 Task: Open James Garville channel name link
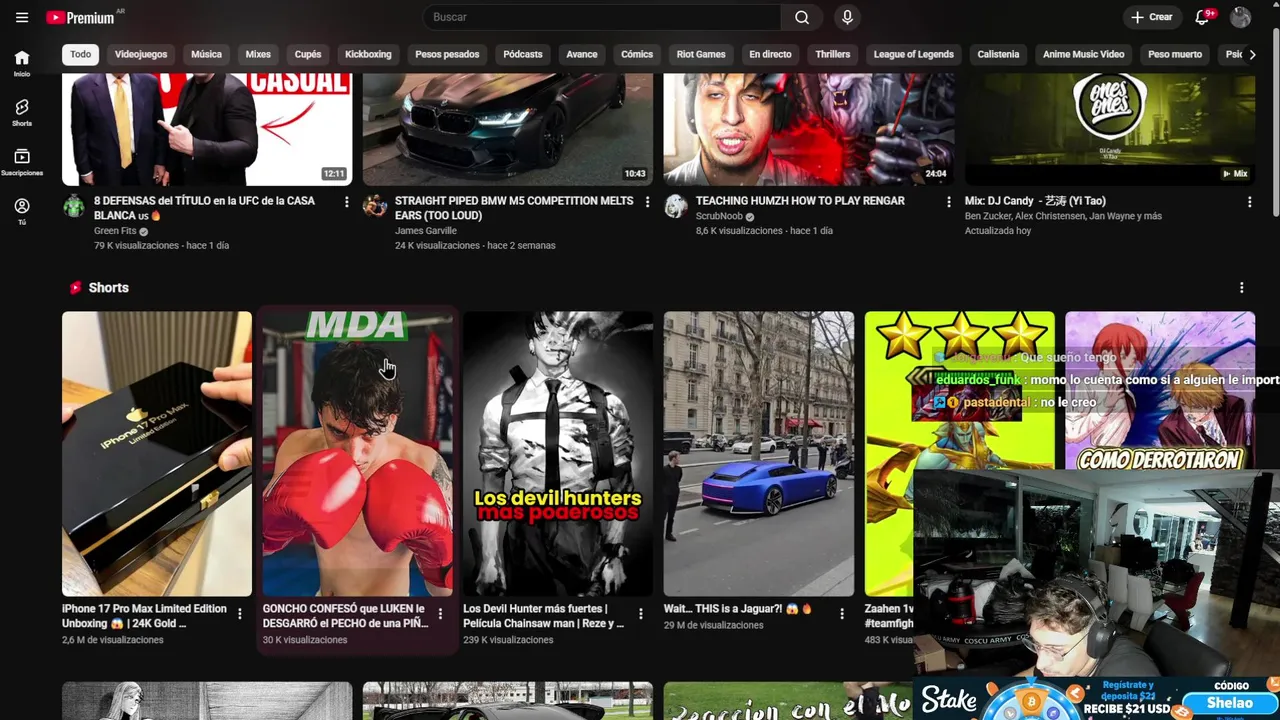pos(426,231)
